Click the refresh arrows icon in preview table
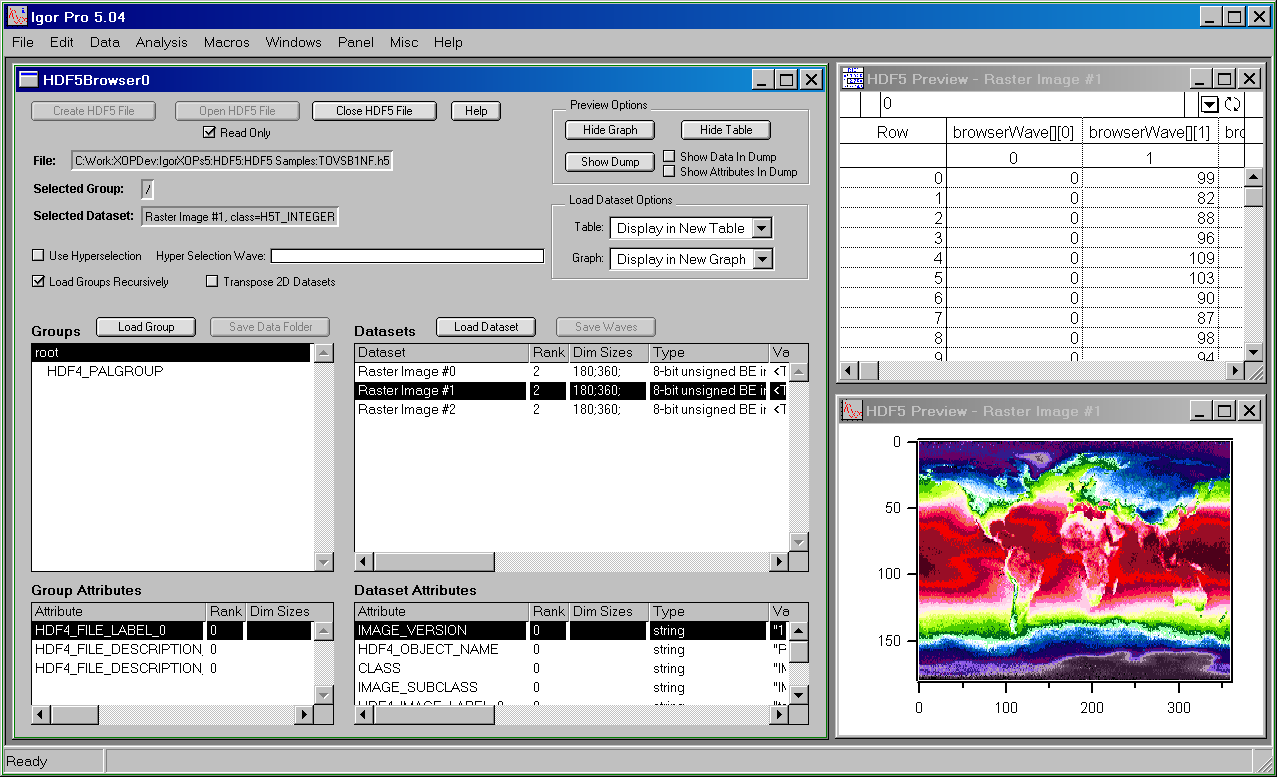 click(1231, 104)
